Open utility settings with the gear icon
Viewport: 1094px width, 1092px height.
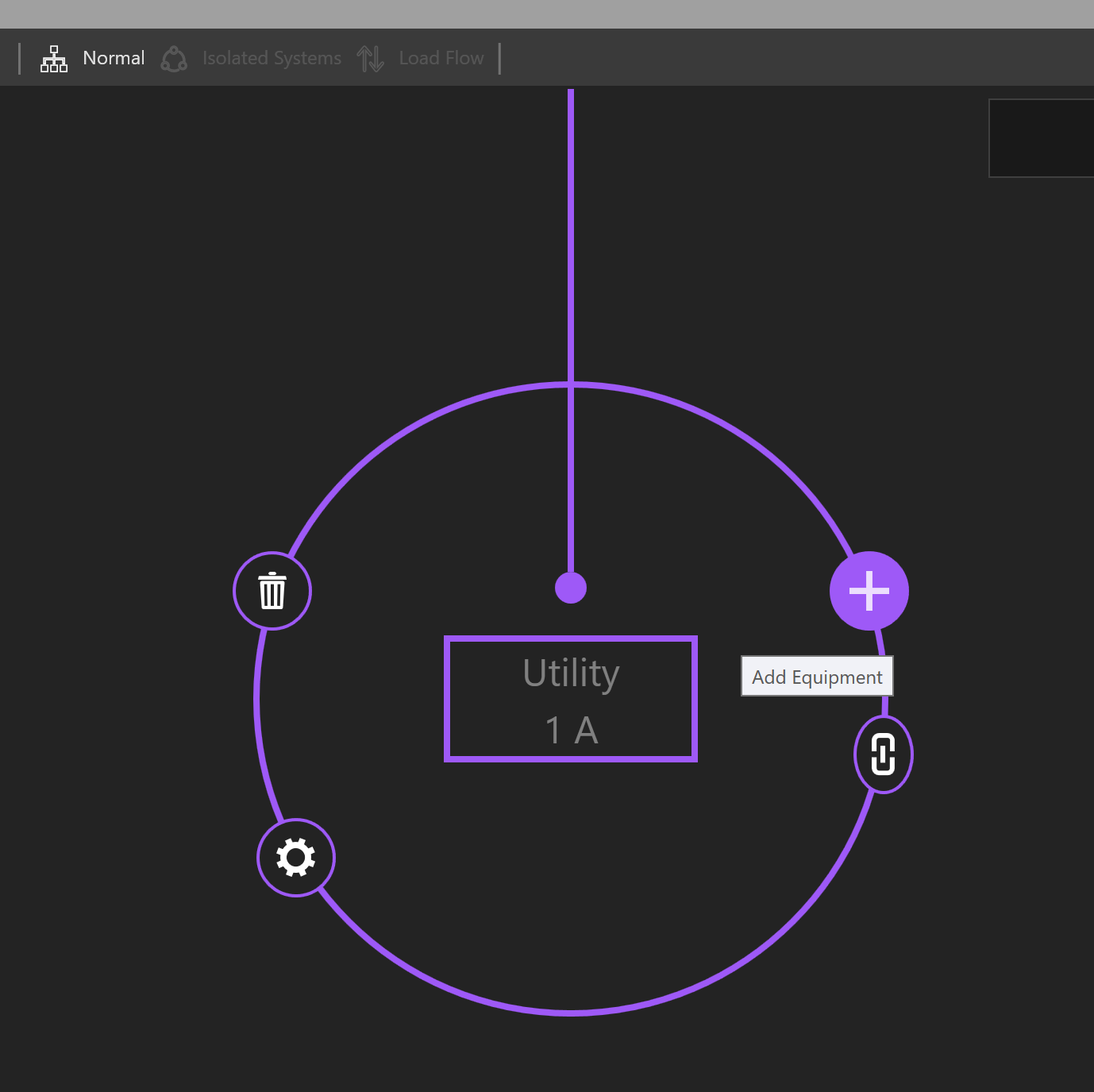296,858
